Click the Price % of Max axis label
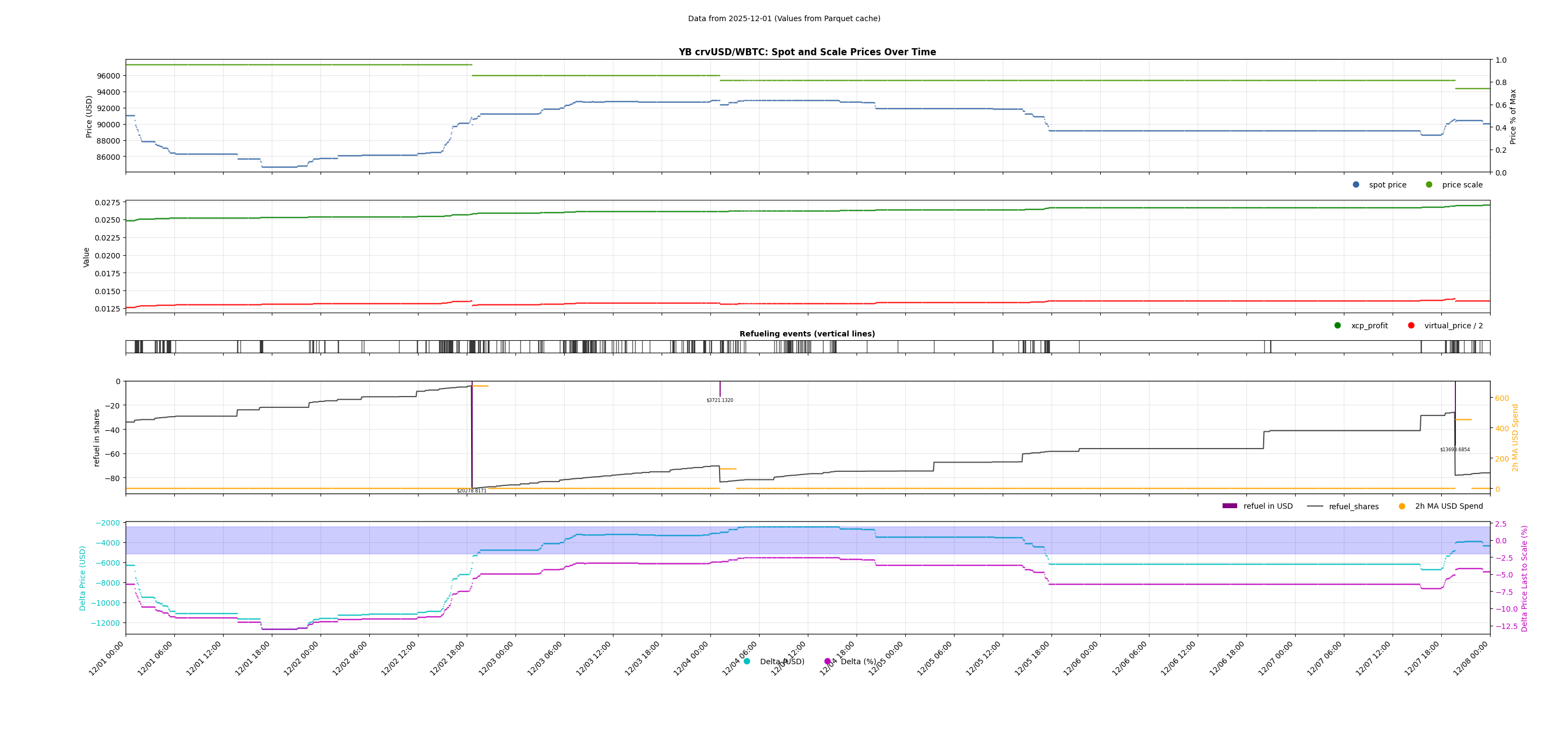The width and height of the screenshot is (1568, 746). (1513, 116)
